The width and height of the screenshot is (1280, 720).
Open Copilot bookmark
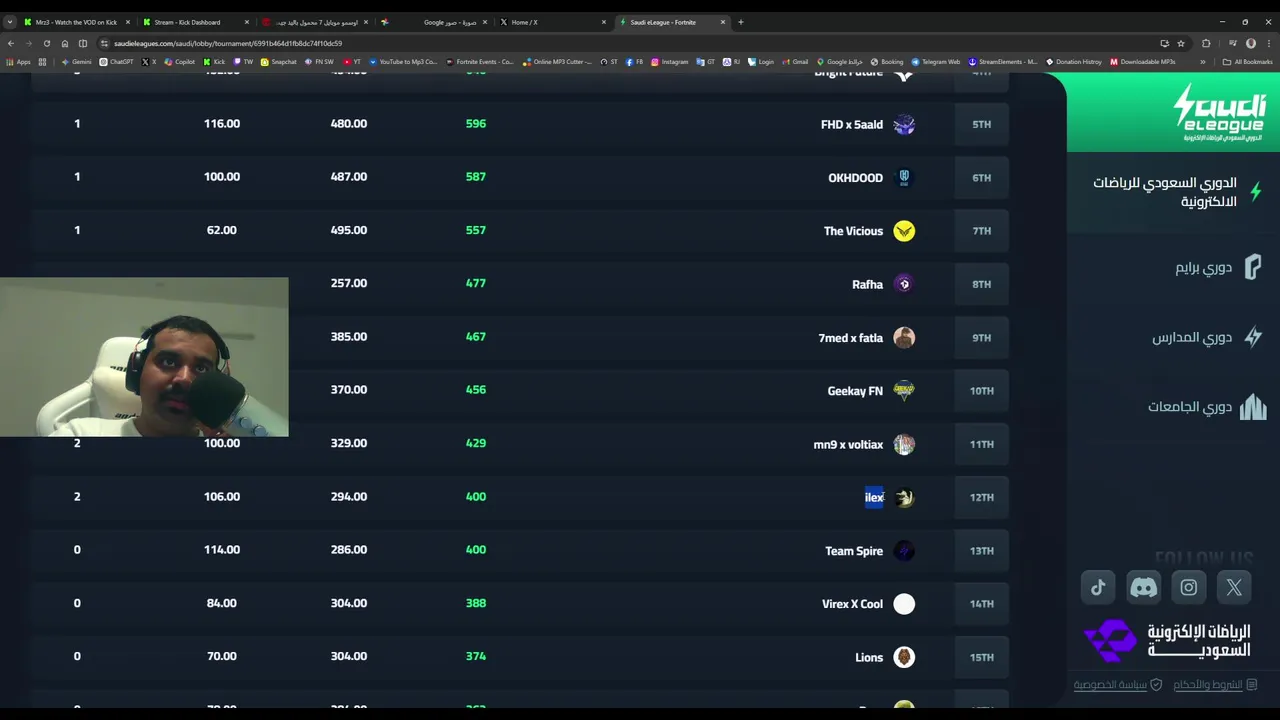[x=180, y=62]
